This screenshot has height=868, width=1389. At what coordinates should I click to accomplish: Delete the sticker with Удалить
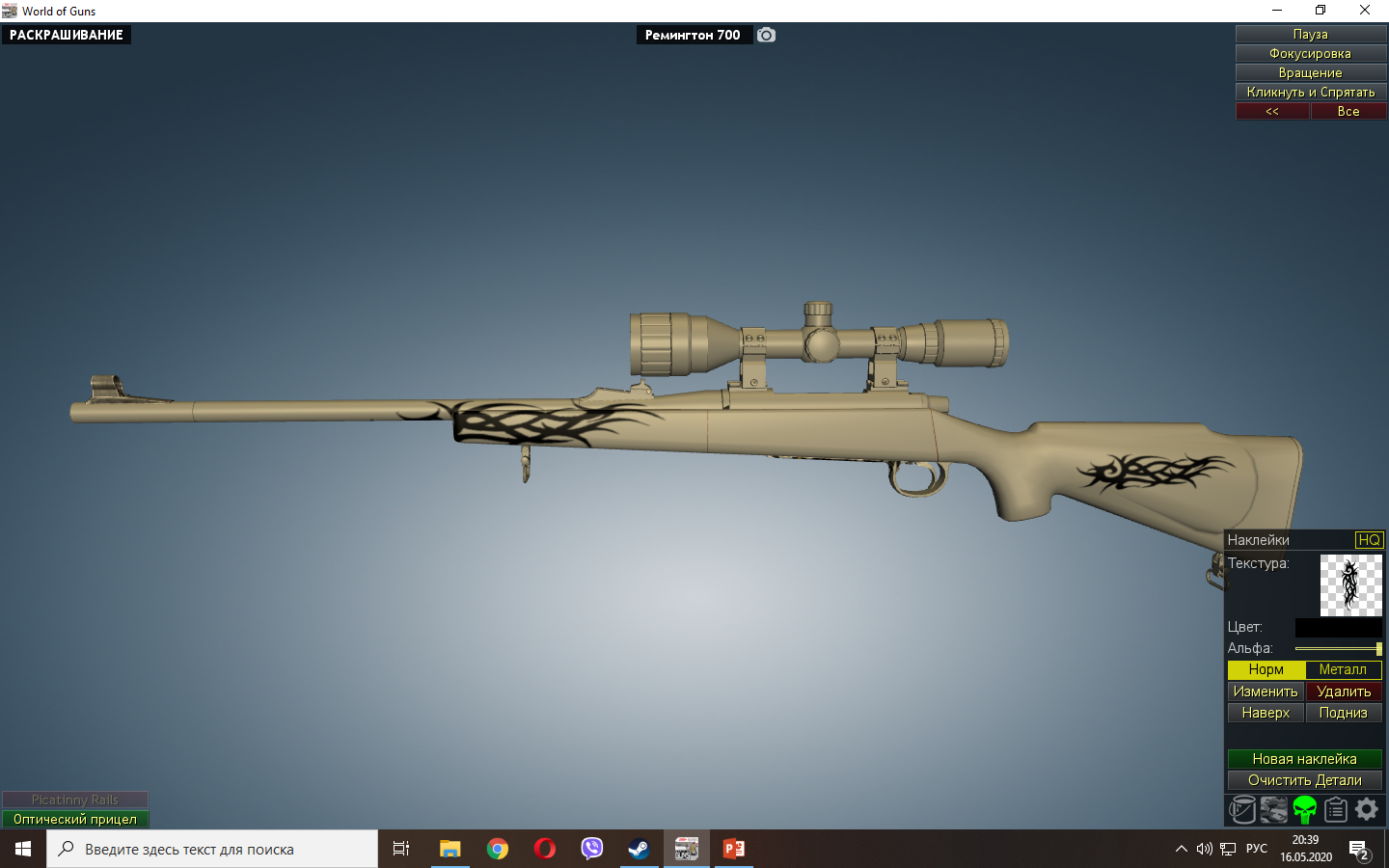[x=1344, y=692]
